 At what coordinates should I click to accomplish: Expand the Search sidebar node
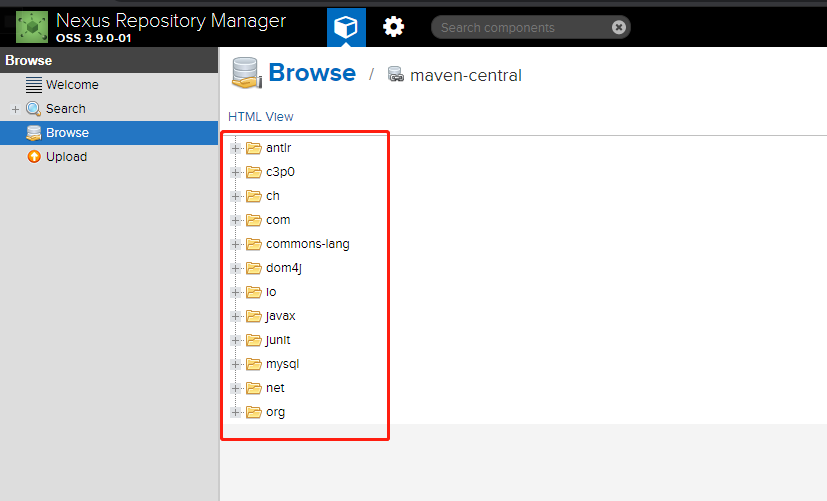pyautogui.click(x=15, y=109)
